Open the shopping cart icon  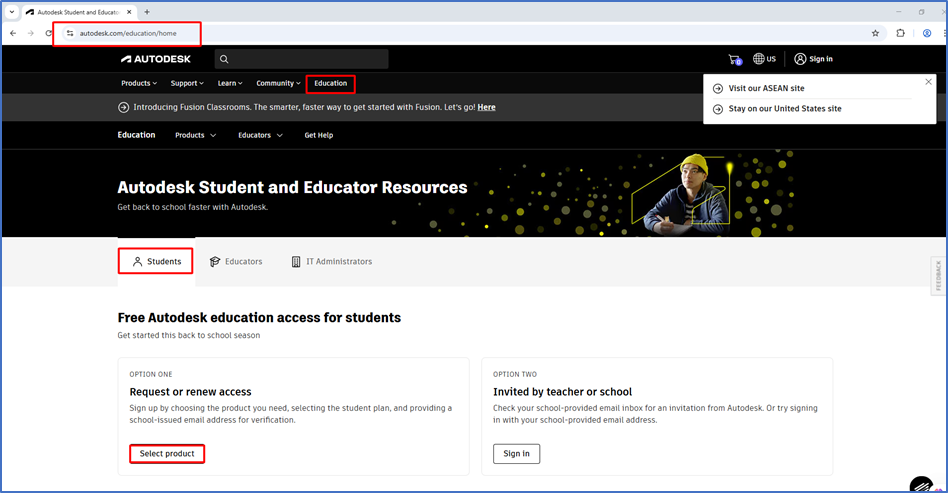(735, 59)
